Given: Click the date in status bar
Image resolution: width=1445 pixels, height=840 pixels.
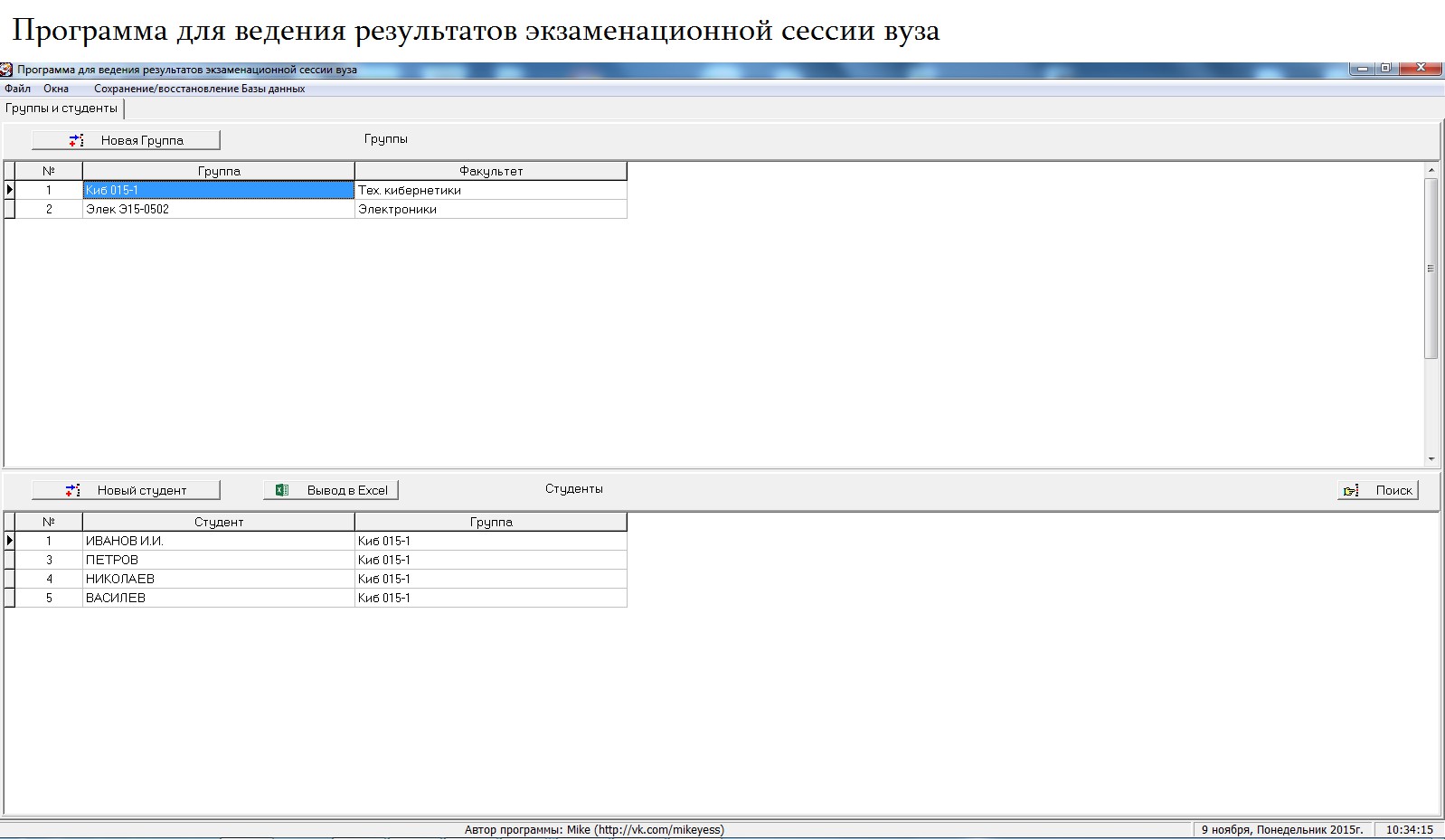Looking at the screenshot, I should [1281, 830].
